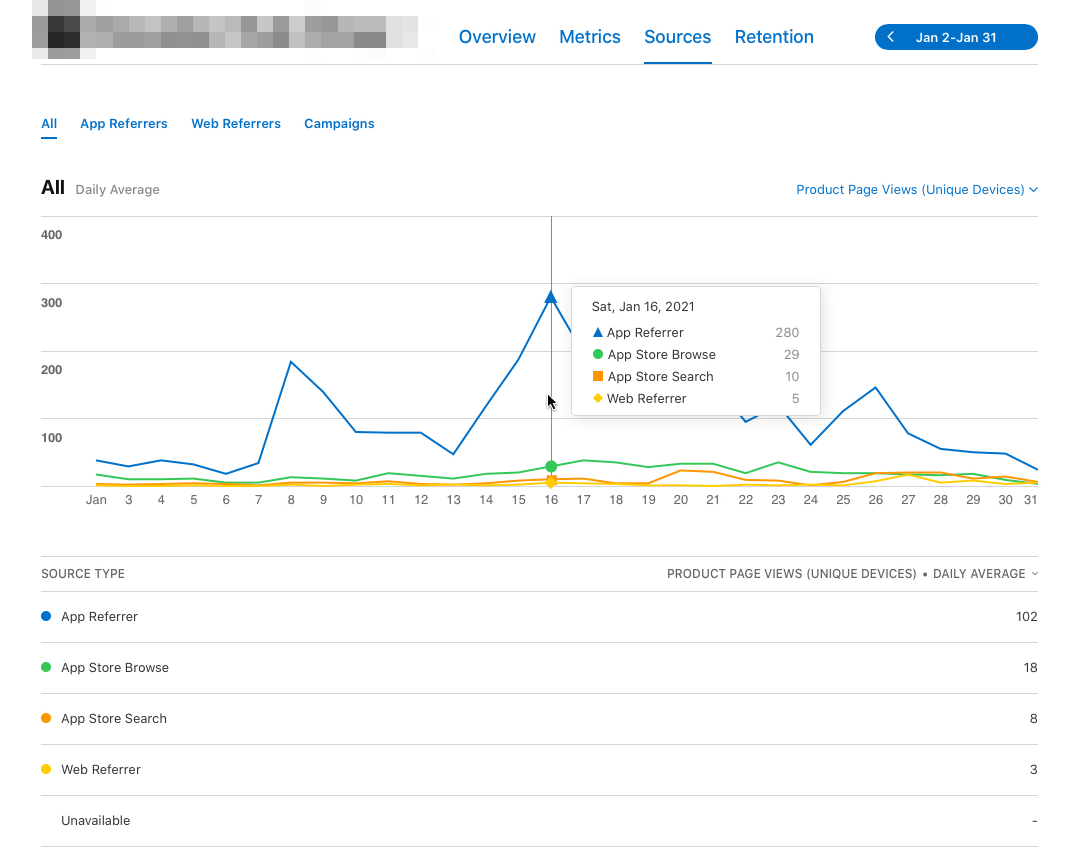Select the blue App Referrer dot in source table
This screenshot has width=1077, height=850.
[x=45, y=616]
